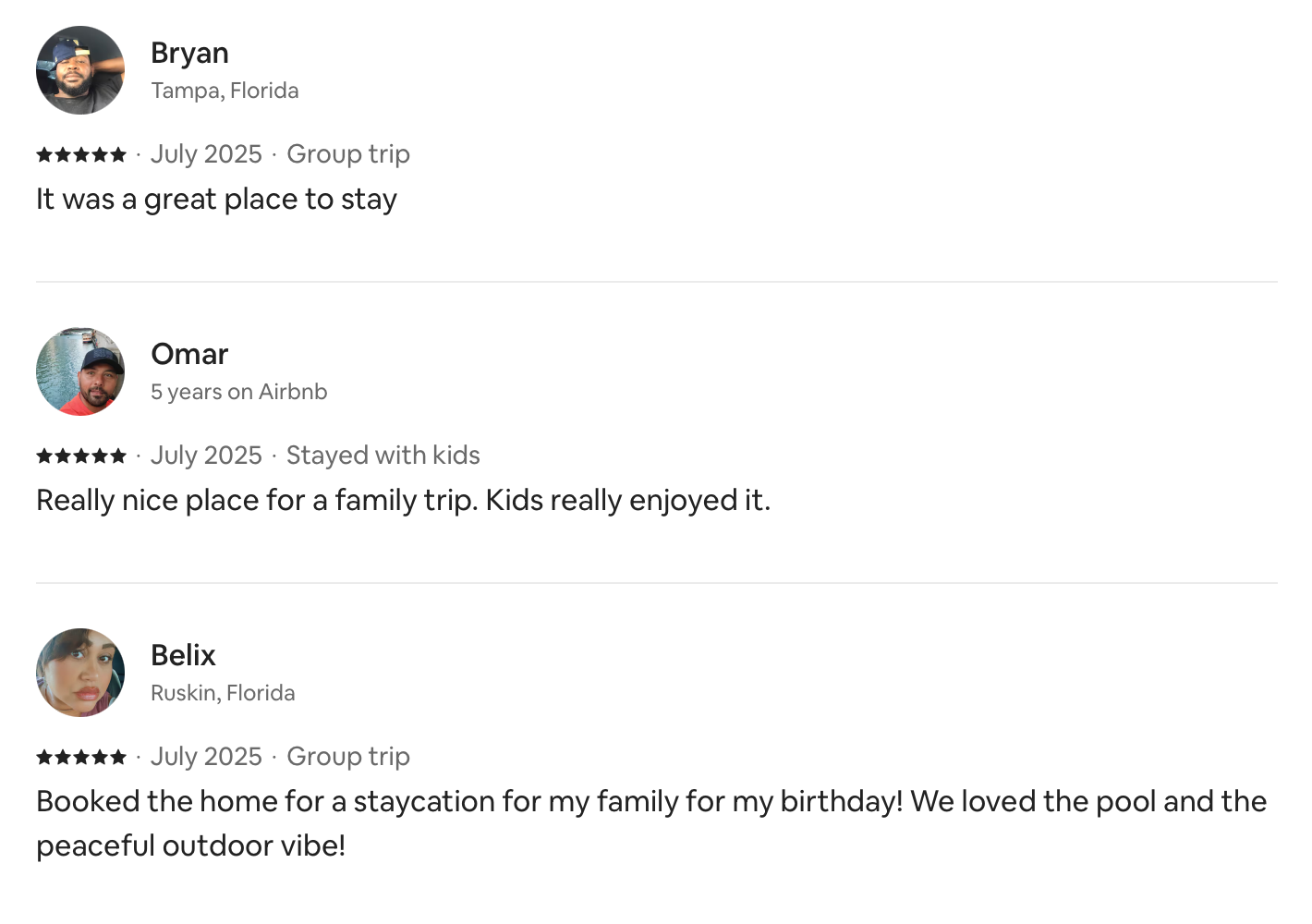Viewport: 1312px width, 924px height.
Task: Click Omar's review text about the family trip
Action: point(403,501)
